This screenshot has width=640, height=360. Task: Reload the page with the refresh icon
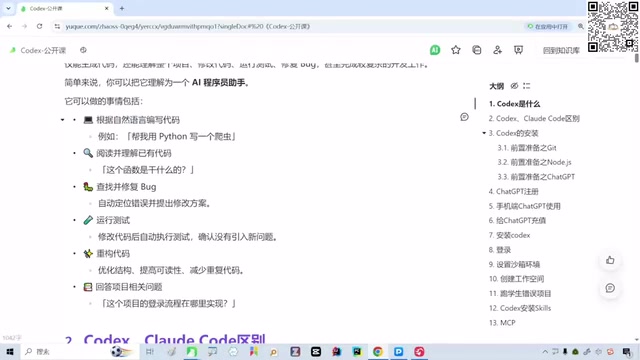[x=40, y=26]
